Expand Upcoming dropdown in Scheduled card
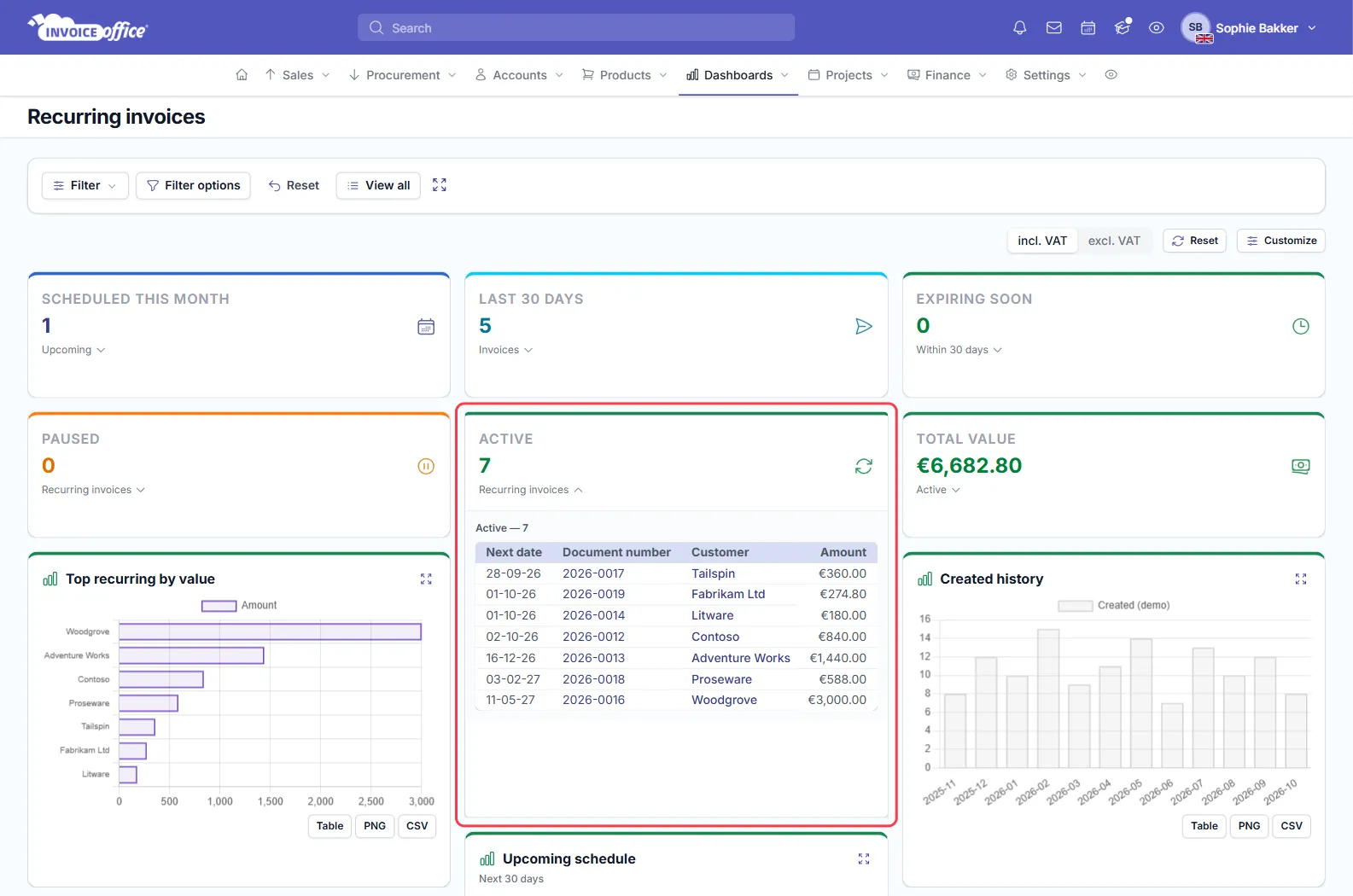Image resolution: width=1353 pixels, height=896 pixels. point(73,350)
